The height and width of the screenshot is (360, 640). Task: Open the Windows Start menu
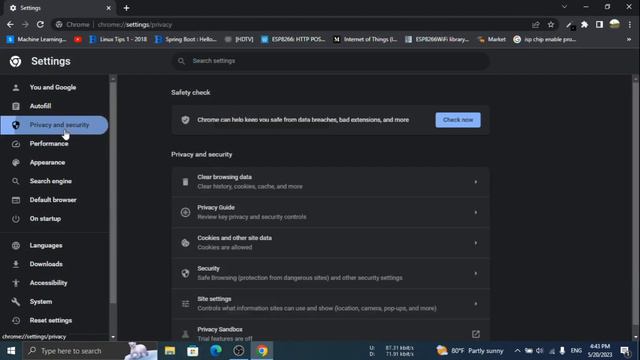(x=11, y=351)
